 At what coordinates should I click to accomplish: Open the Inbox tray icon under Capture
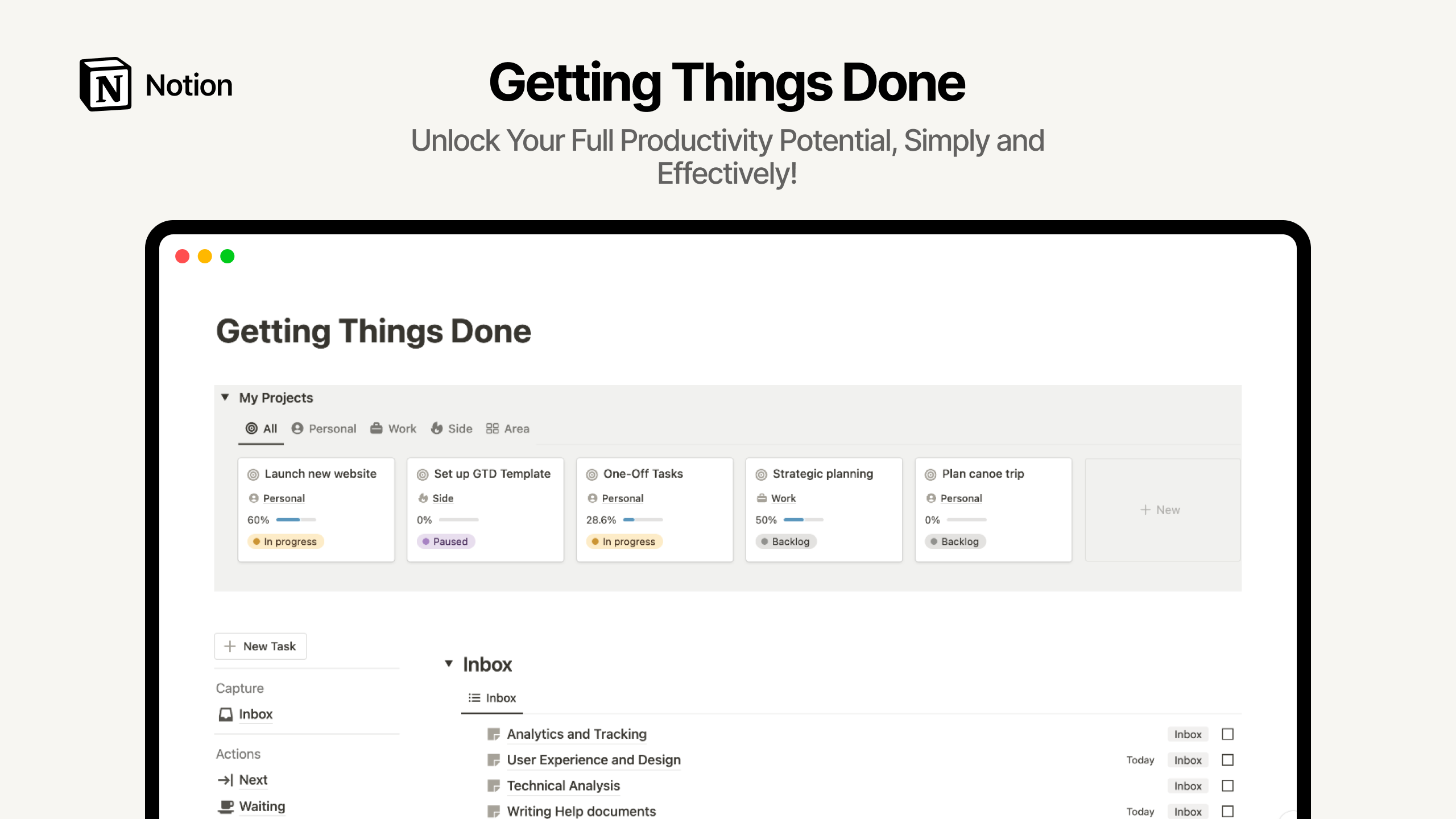tap(226, 714)
